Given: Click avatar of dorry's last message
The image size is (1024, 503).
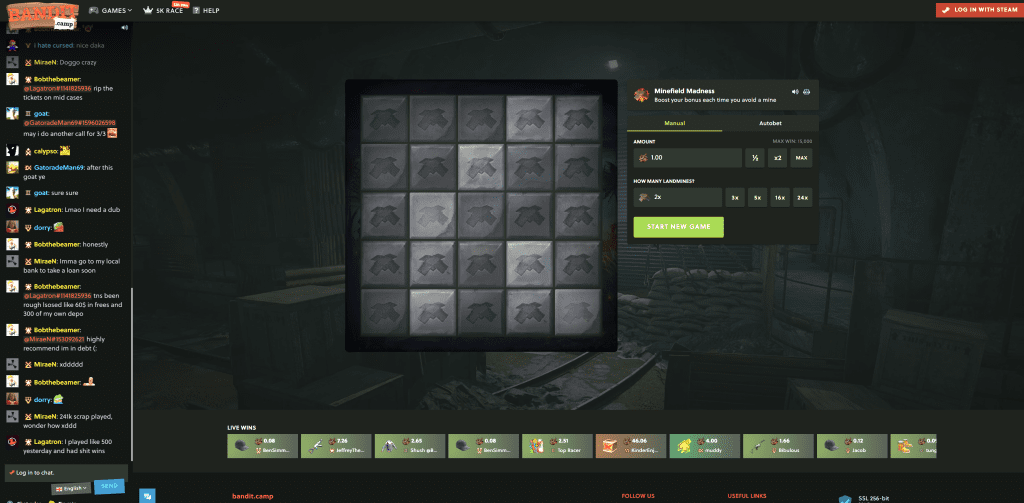Looking at the screenshot, I should (12, 398).
